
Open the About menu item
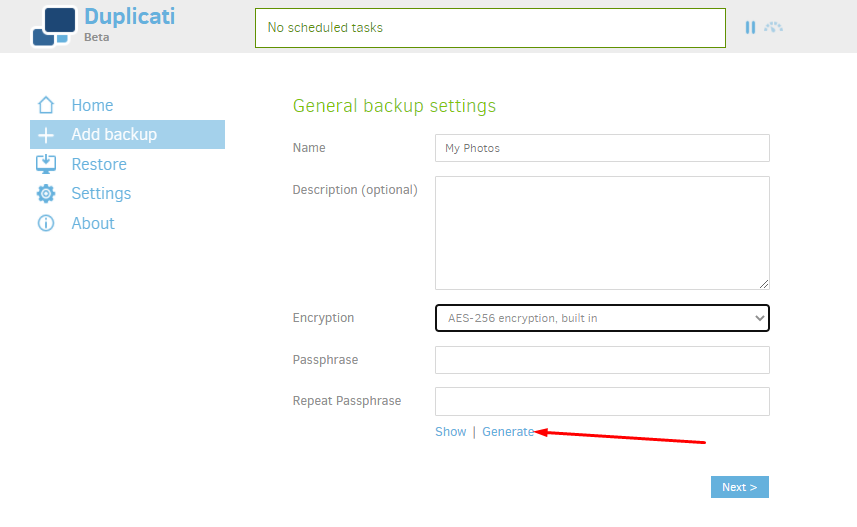[x=93, y=223]
